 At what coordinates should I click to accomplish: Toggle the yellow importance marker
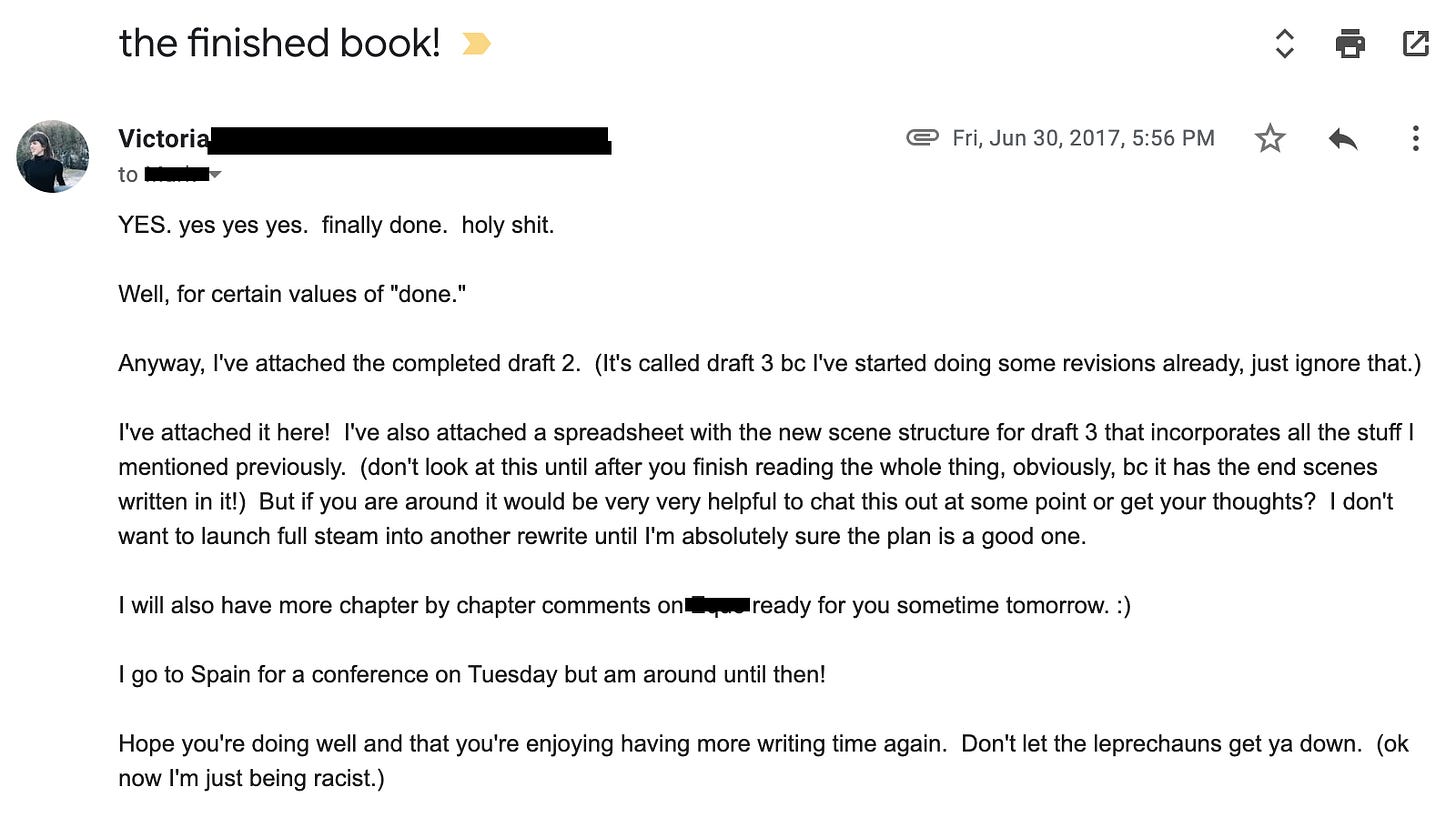(476, 44)
